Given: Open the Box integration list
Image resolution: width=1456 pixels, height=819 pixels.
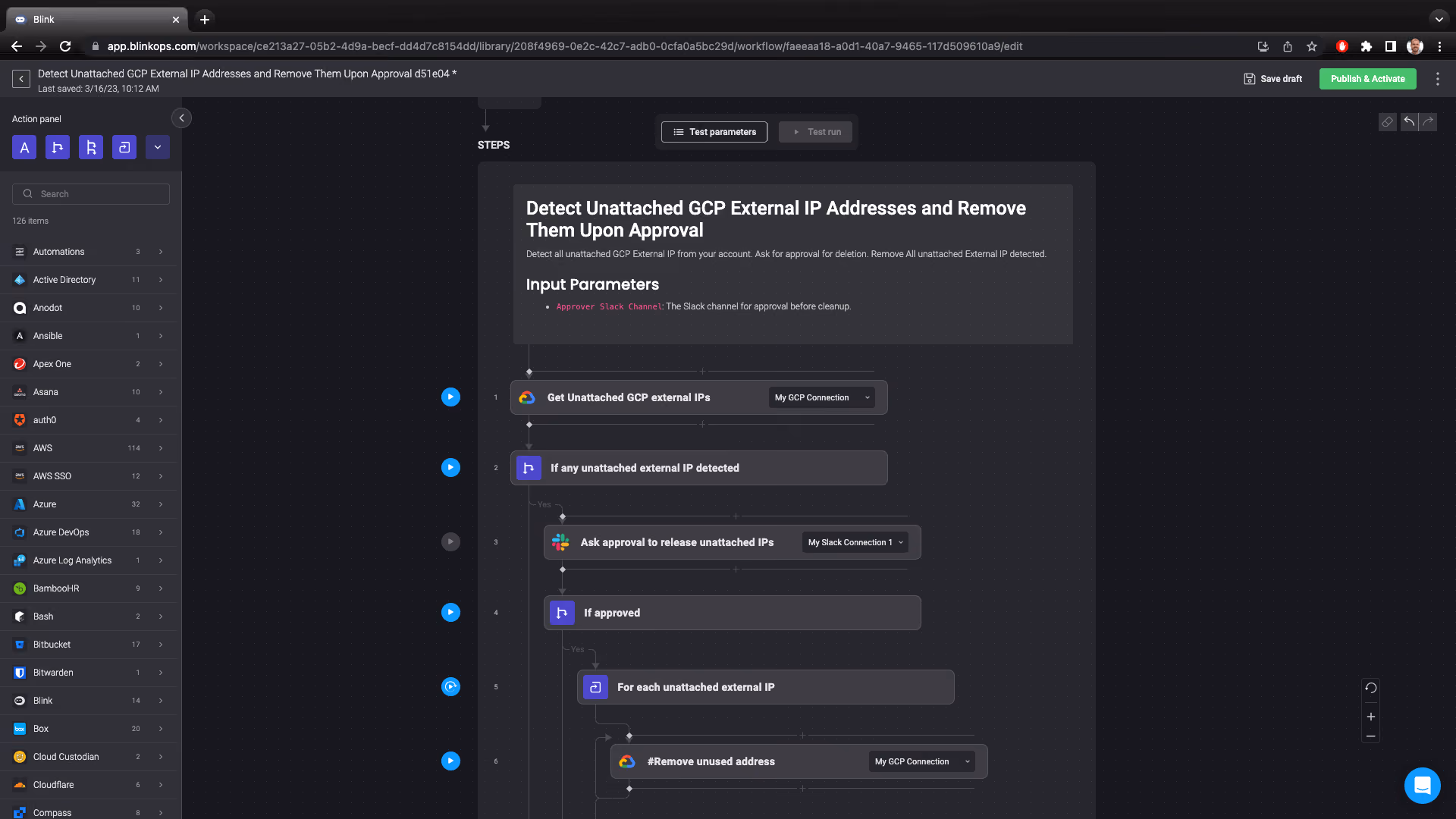Looking at the screenshot, I should coord(88,729).
